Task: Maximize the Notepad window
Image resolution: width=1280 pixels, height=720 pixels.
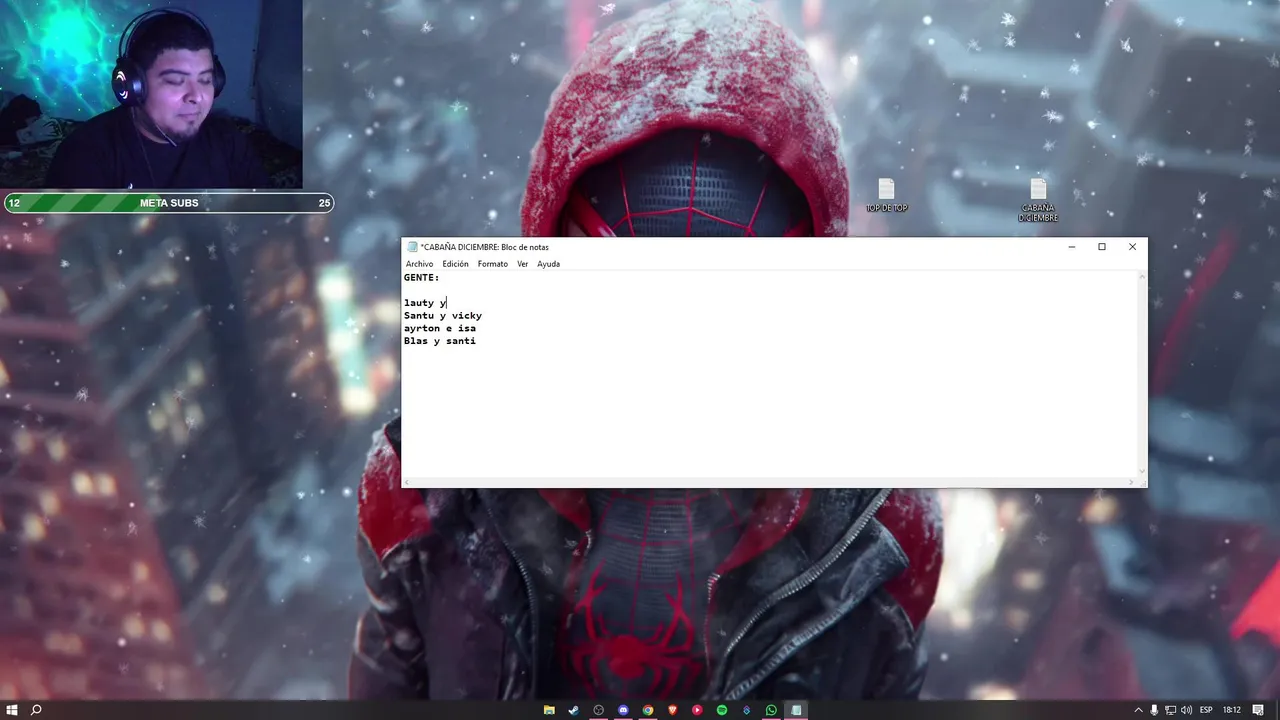Action: point(1102,247)
